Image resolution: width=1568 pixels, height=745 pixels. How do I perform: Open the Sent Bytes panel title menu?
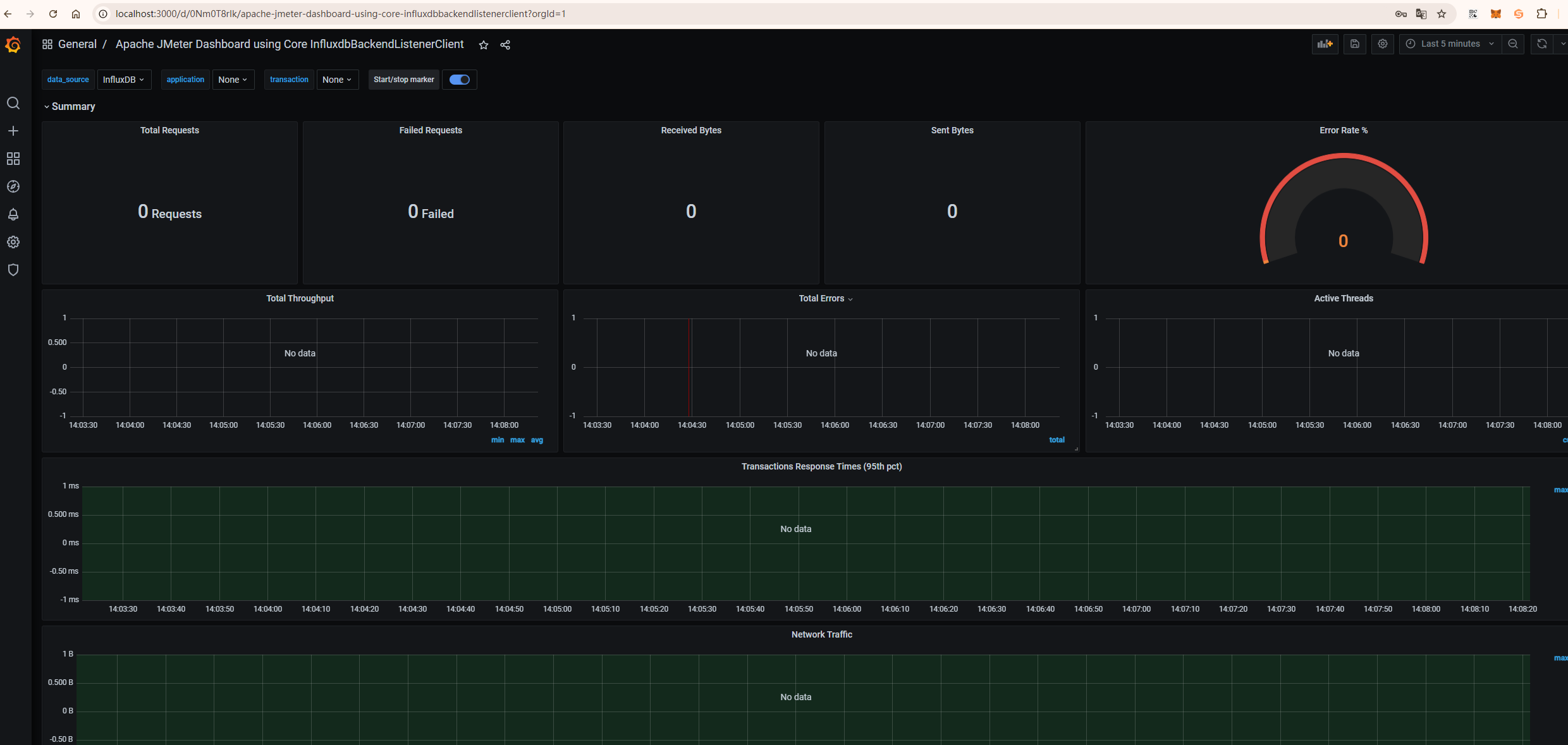tap(952, 130)
